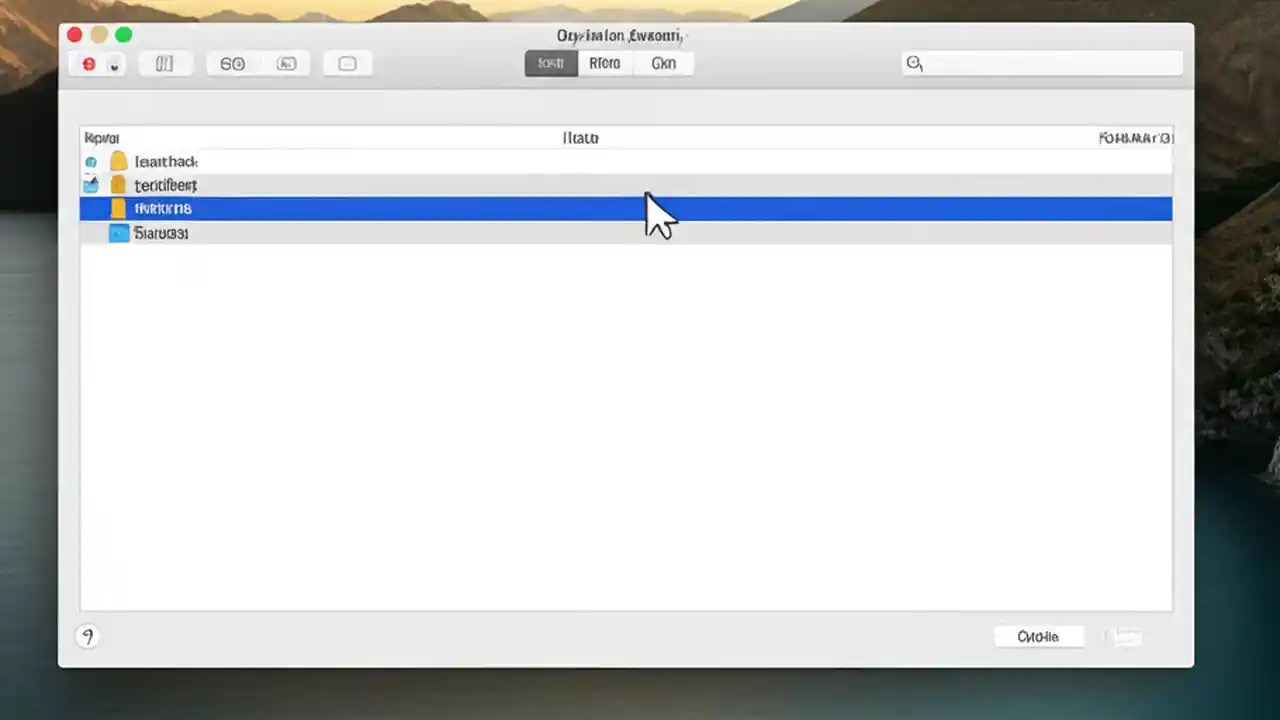This screenshot has height=720, width=1280.
Task: Select the blue external drive icon beside teritfeert
Action: [x=91, y=185]
